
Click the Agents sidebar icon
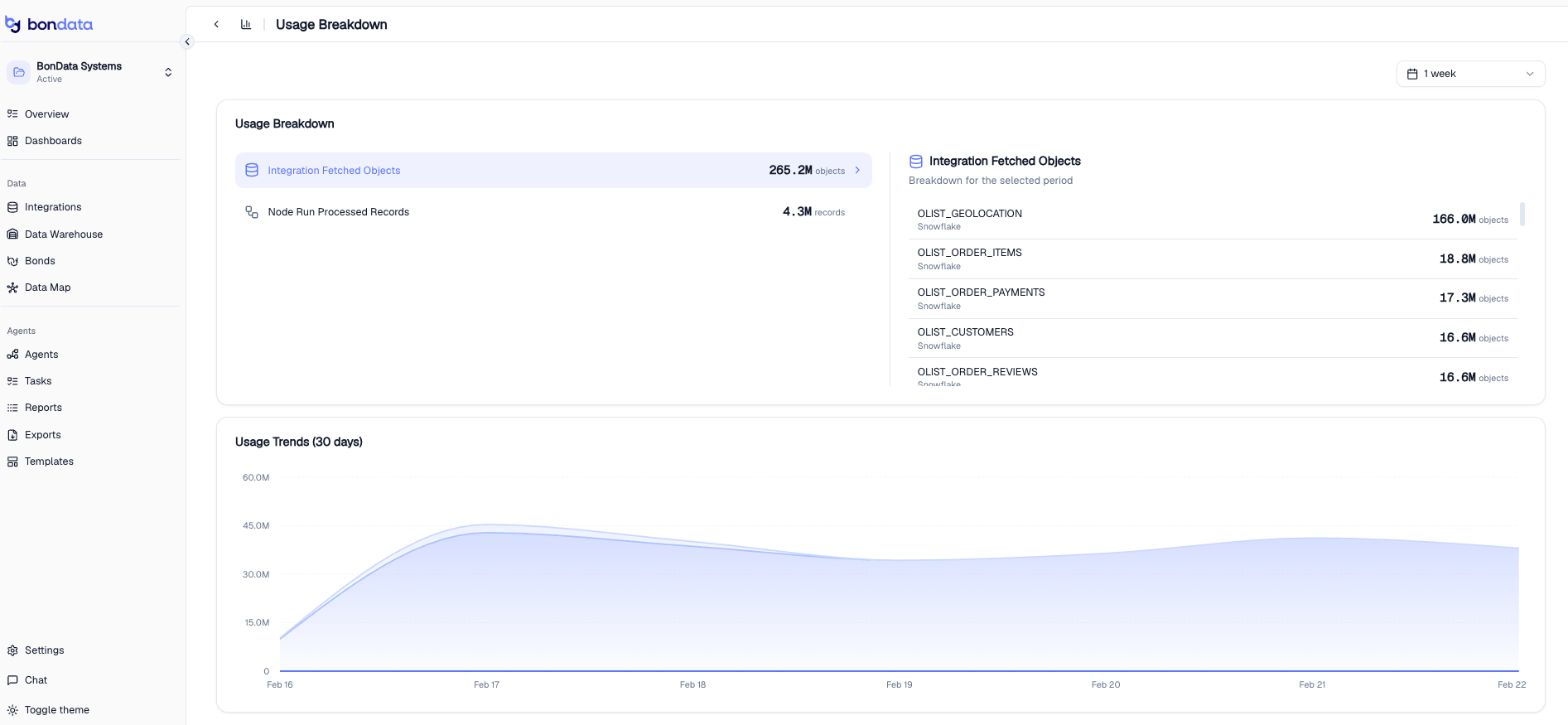(x=12, y=355)
